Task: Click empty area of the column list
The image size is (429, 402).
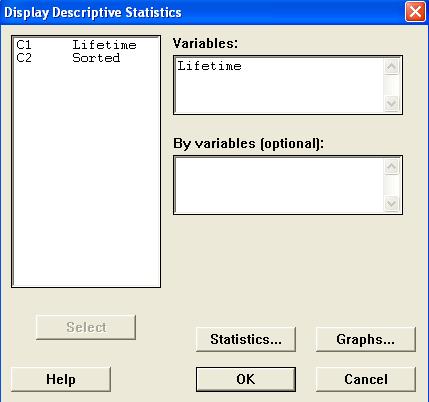Action: pos(86,173)
